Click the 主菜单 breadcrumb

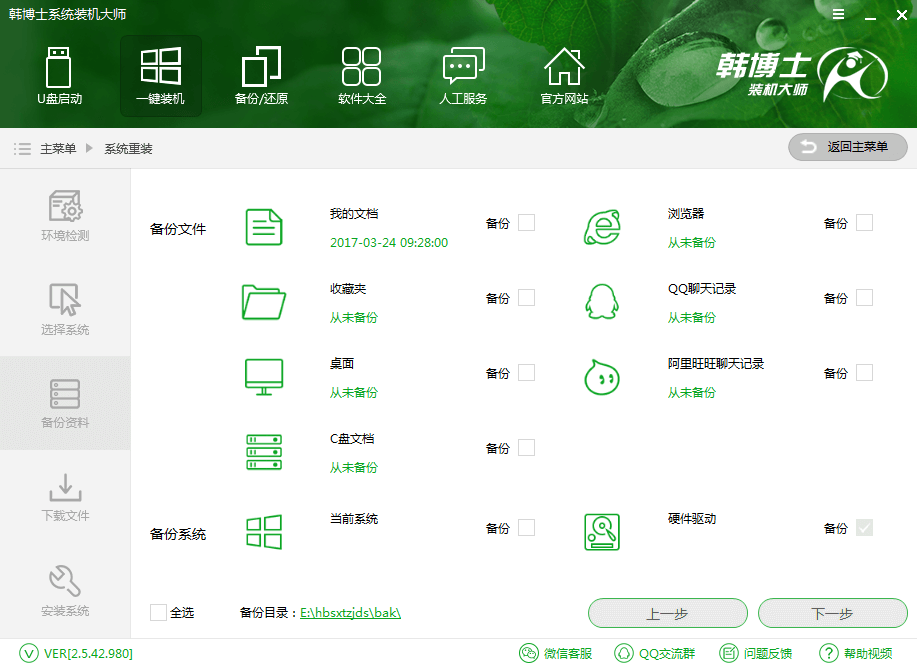(x=58, y=149)
